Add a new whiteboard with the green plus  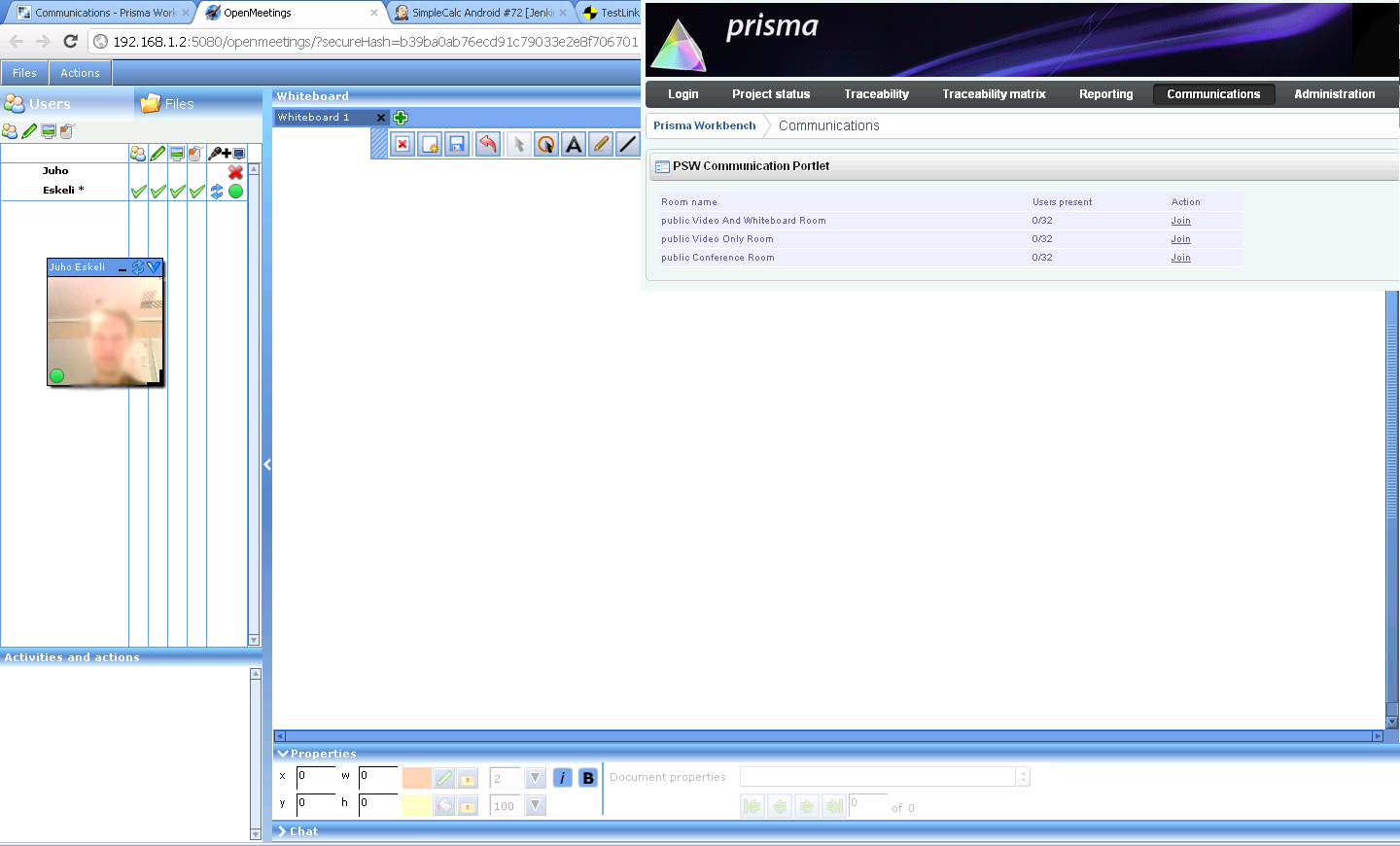(x=400, y=117)
